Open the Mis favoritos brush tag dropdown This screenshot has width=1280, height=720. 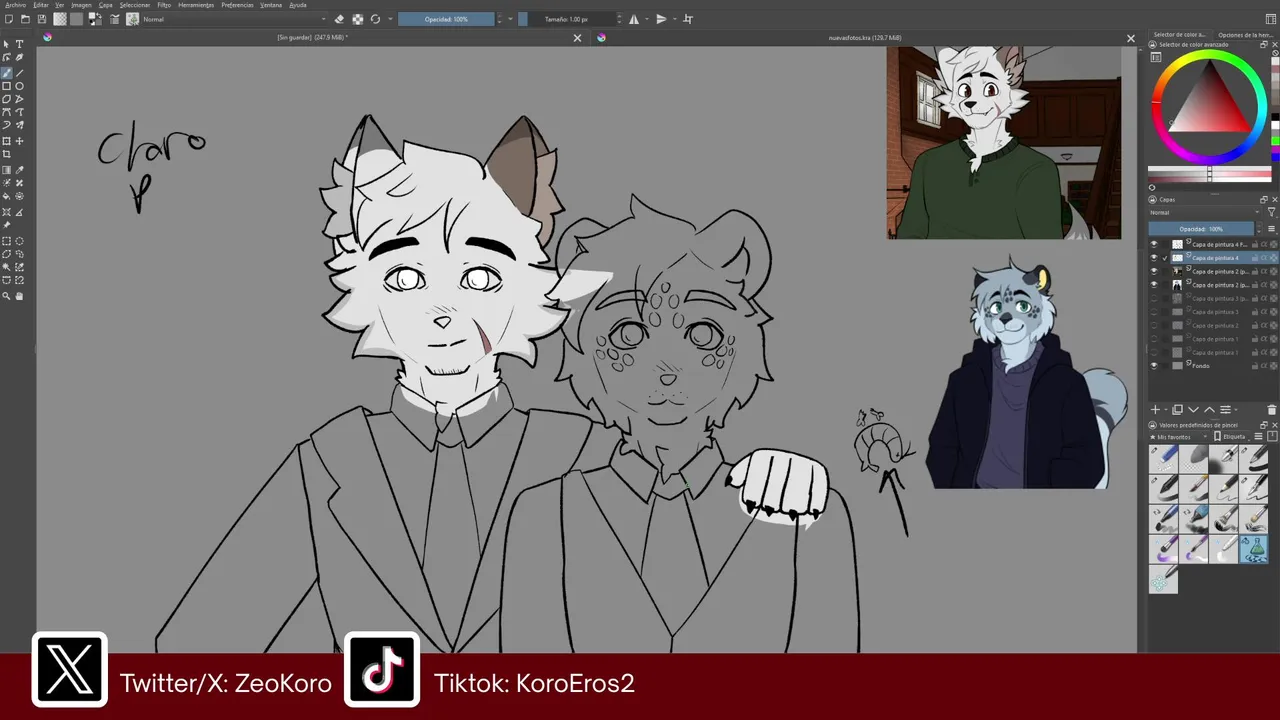(x=1178, y=437)
